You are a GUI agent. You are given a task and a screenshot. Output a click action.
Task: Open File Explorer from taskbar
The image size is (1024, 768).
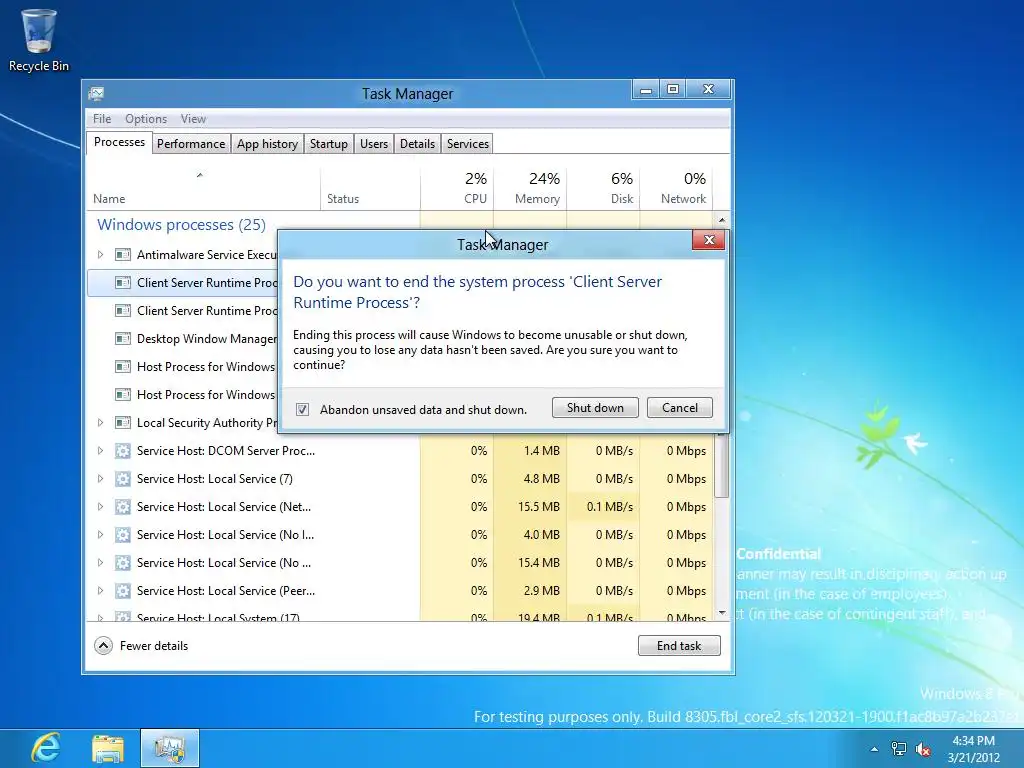click(x=108, y=749)
